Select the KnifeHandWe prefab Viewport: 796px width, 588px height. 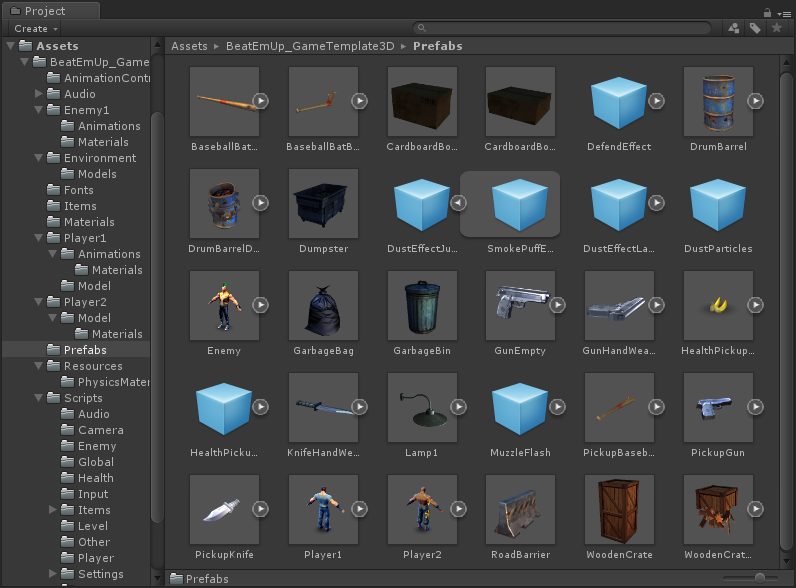point(323,408)
